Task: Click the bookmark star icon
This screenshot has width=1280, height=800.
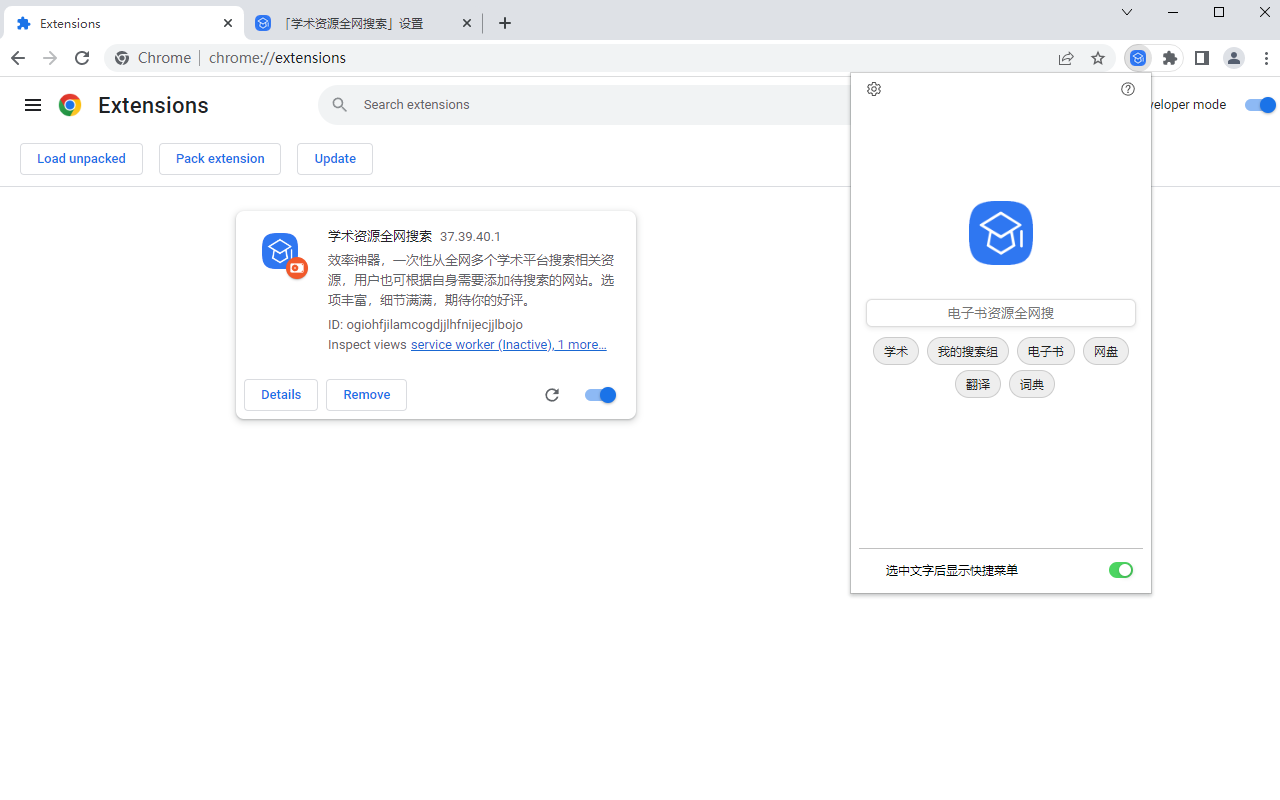Action: click(1098, 58)
